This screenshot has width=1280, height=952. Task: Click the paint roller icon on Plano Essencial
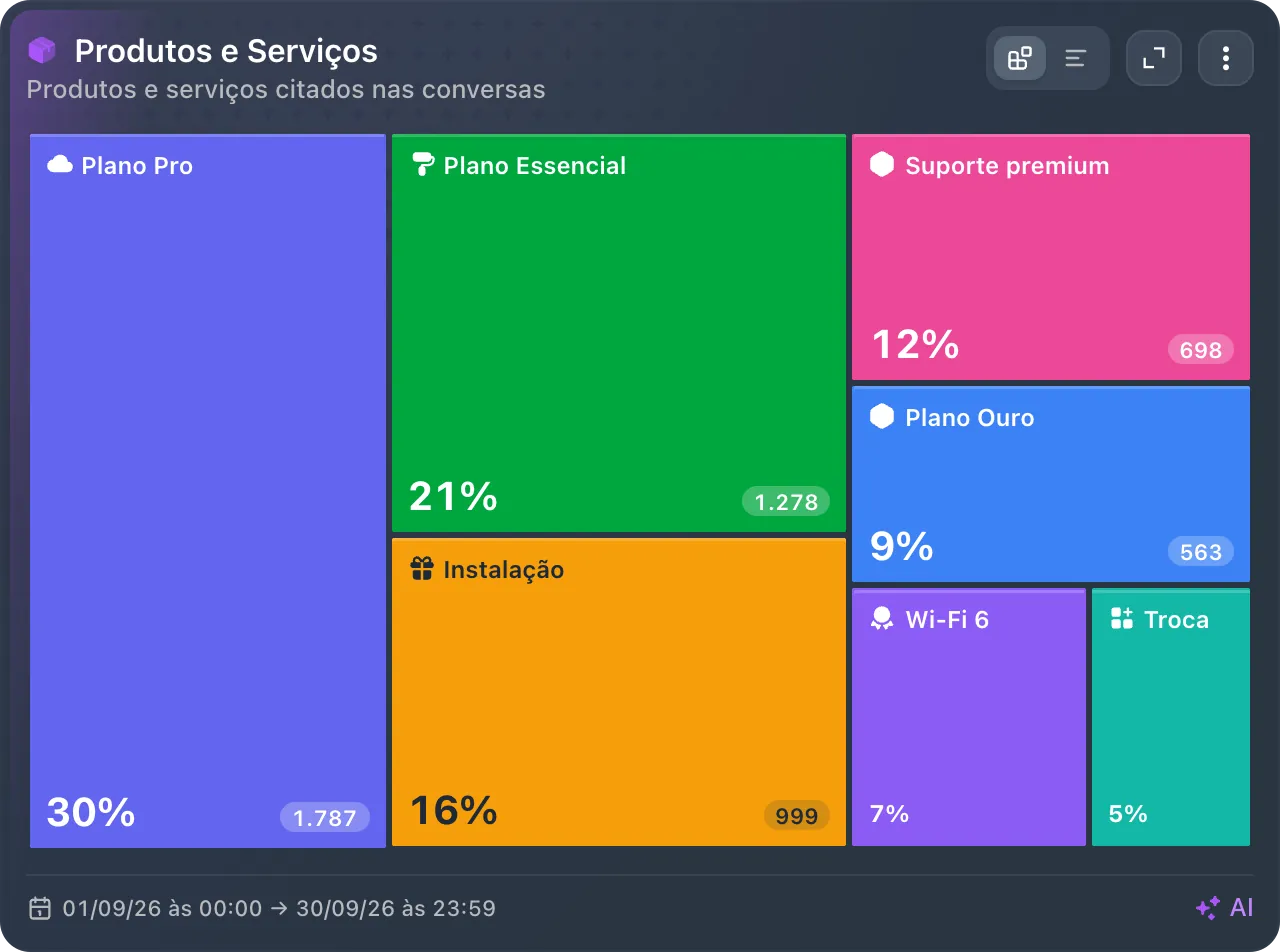pyautogui.click(x=423, y=165)
